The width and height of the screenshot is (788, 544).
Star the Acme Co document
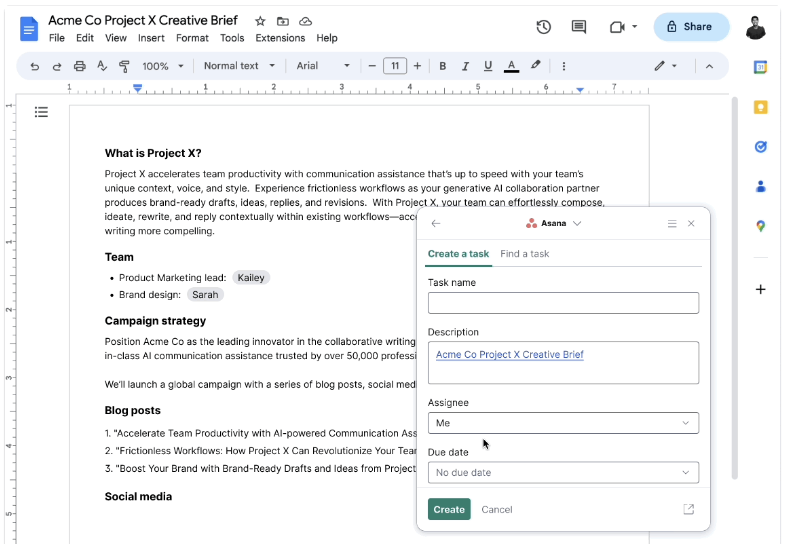click(260, 21)
